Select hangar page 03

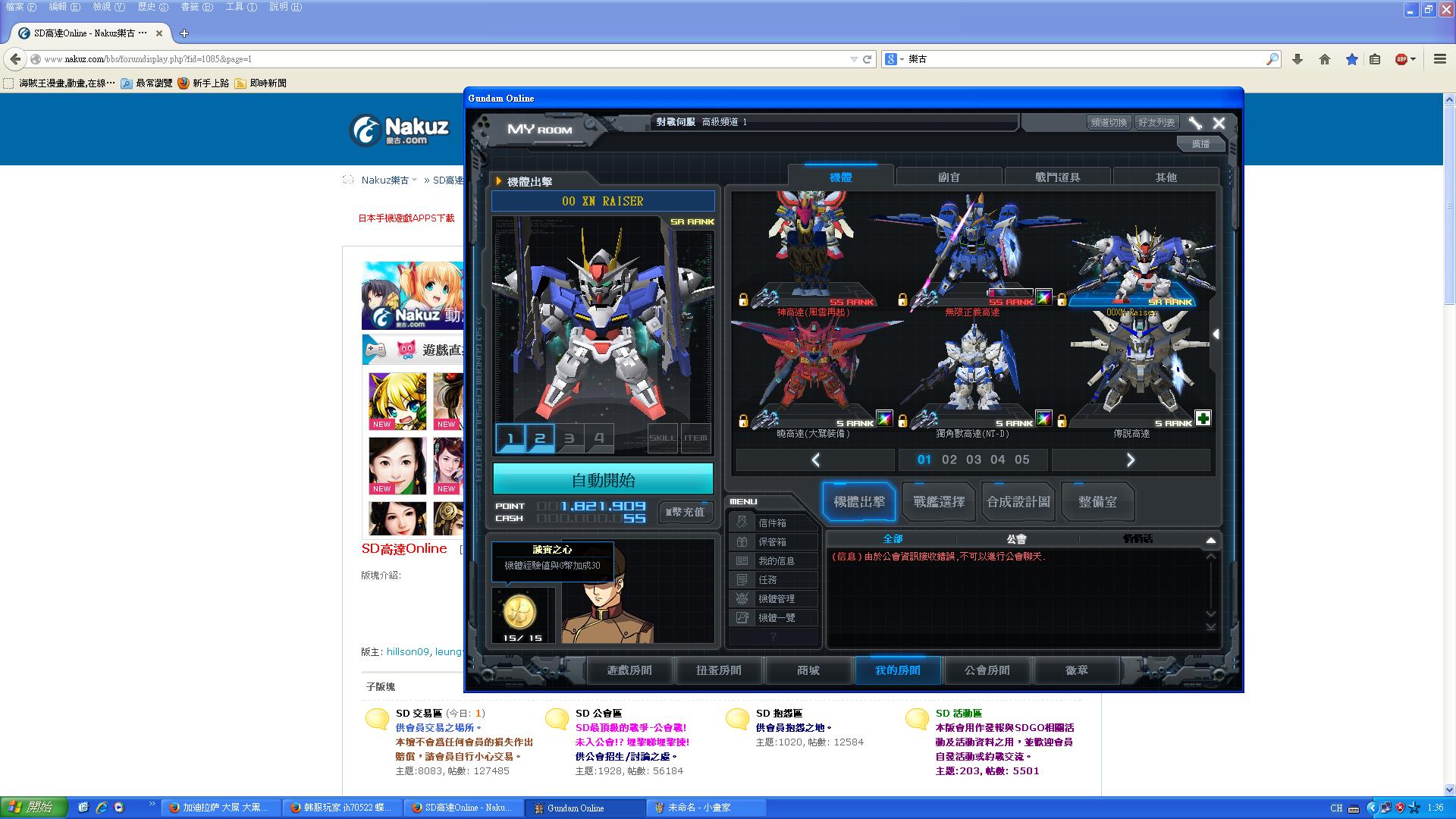coord(974,460)
